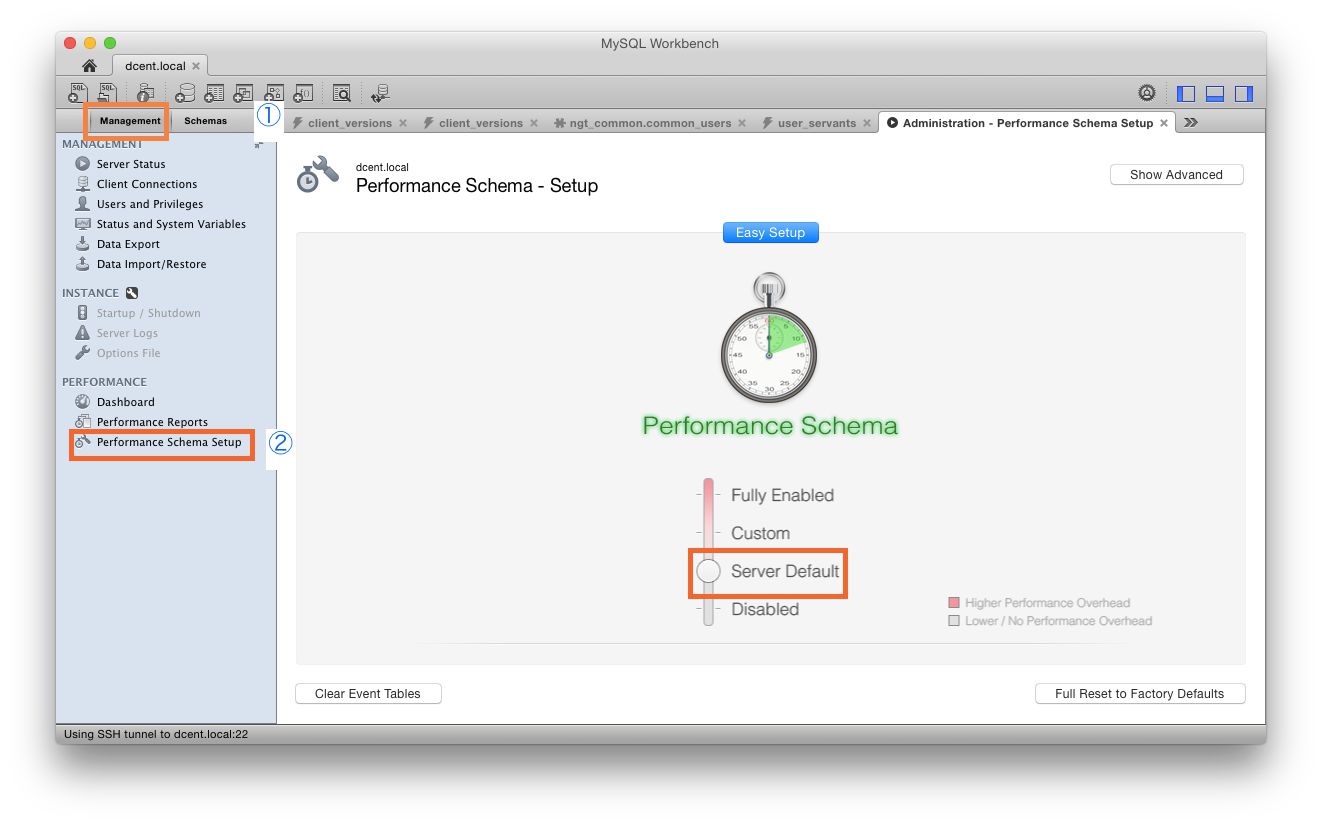Click the create new view icon
The height and width of the screenshot is (824, 1322).
tap(243, 93)
